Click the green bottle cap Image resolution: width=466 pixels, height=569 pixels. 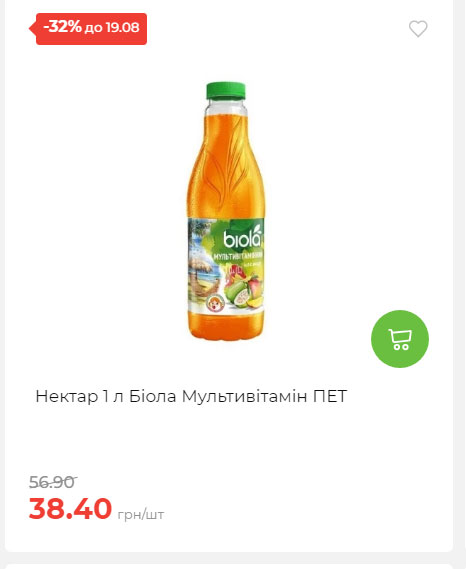[x=226, y=91]
